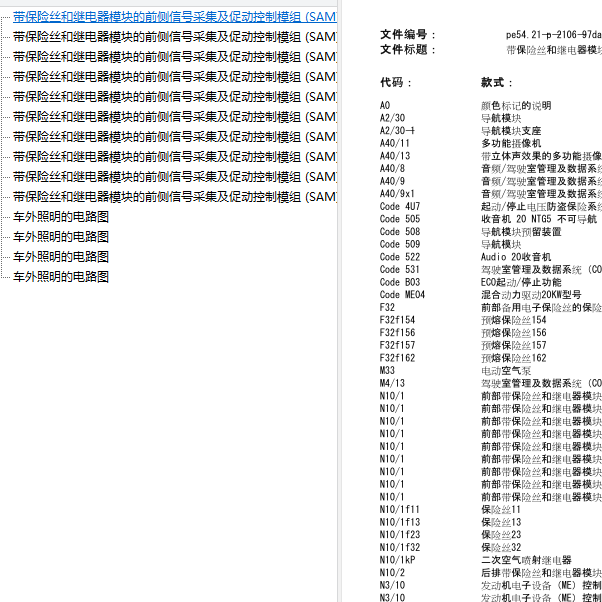
Task: Select code N10/2
Action: (x=392, y=573)
